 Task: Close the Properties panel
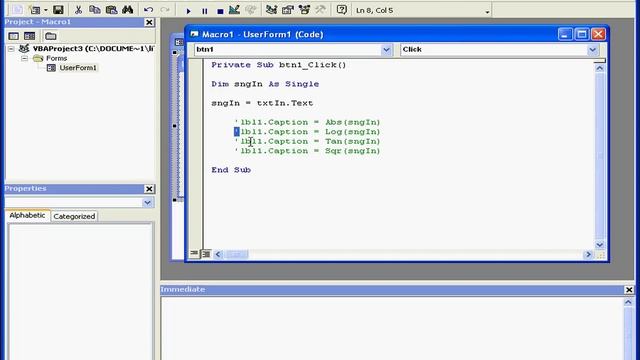(149, 189)
